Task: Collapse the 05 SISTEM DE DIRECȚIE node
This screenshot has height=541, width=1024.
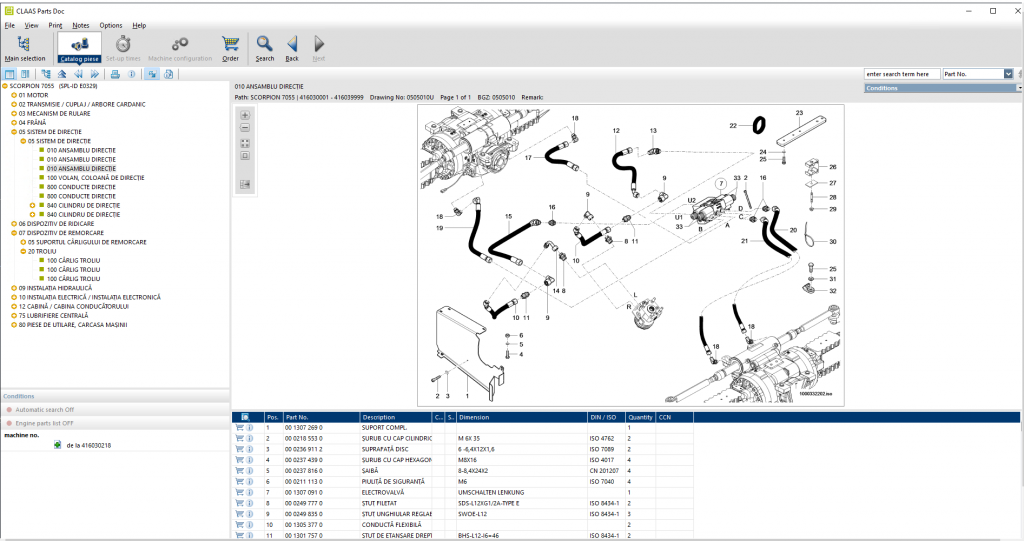Action: click(x=14, y=131)
